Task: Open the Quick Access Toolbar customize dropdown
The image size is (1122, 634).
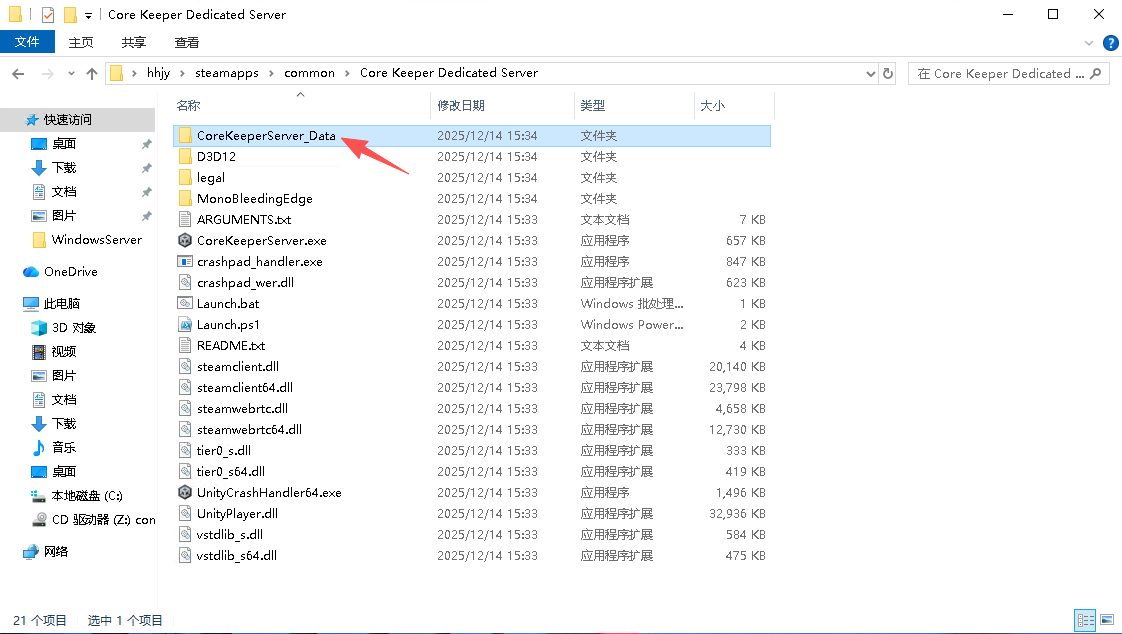Action: click(x=88, y=15)
